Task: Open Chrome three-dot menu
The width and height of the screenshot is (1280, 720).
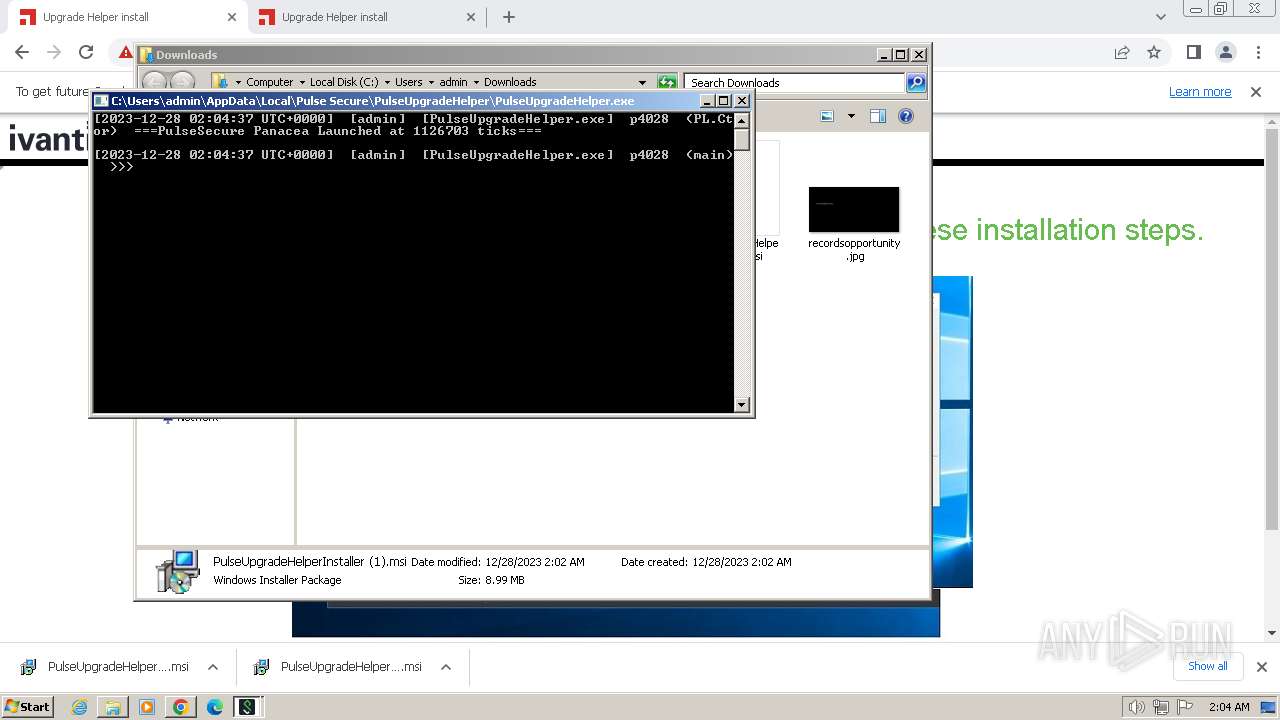Action: coord(1256,52)
